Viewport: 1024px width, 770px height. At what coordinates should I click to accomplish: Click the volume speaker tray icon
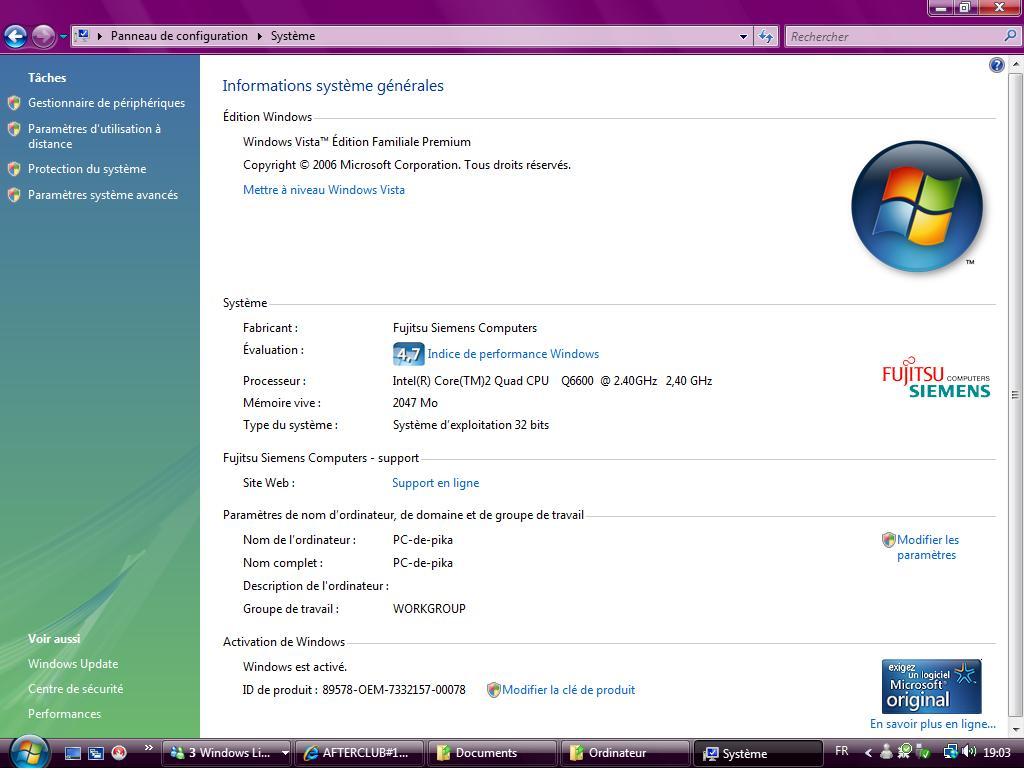[x=969, y=752]
